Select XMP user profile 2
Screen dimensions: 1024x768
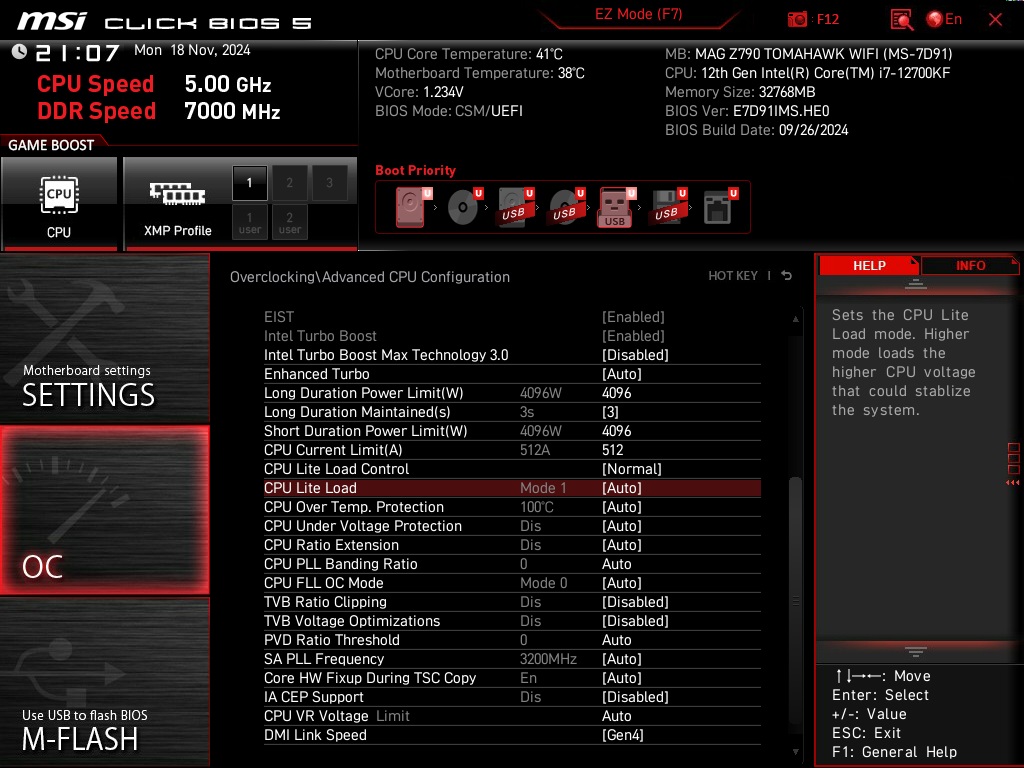289,222
